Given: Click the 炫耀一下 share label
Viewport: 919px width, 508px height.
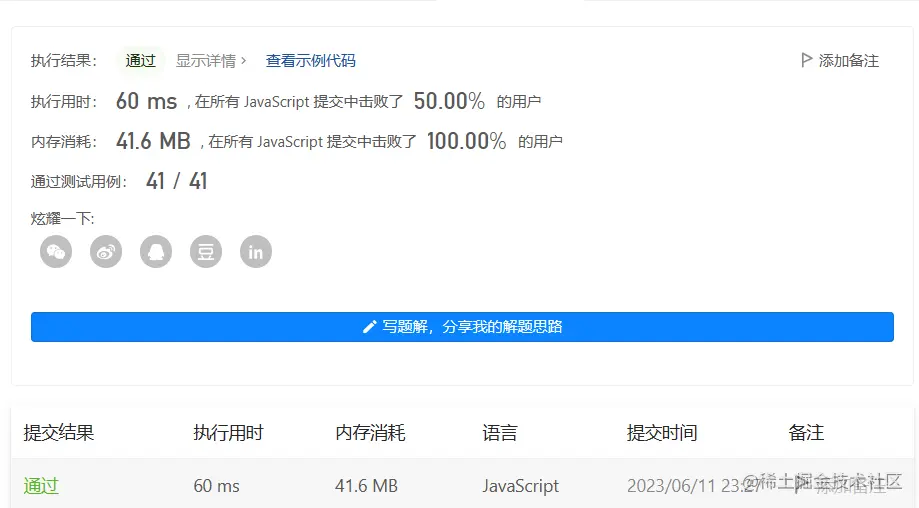Looking at the screenshot, I should point(63,219).
